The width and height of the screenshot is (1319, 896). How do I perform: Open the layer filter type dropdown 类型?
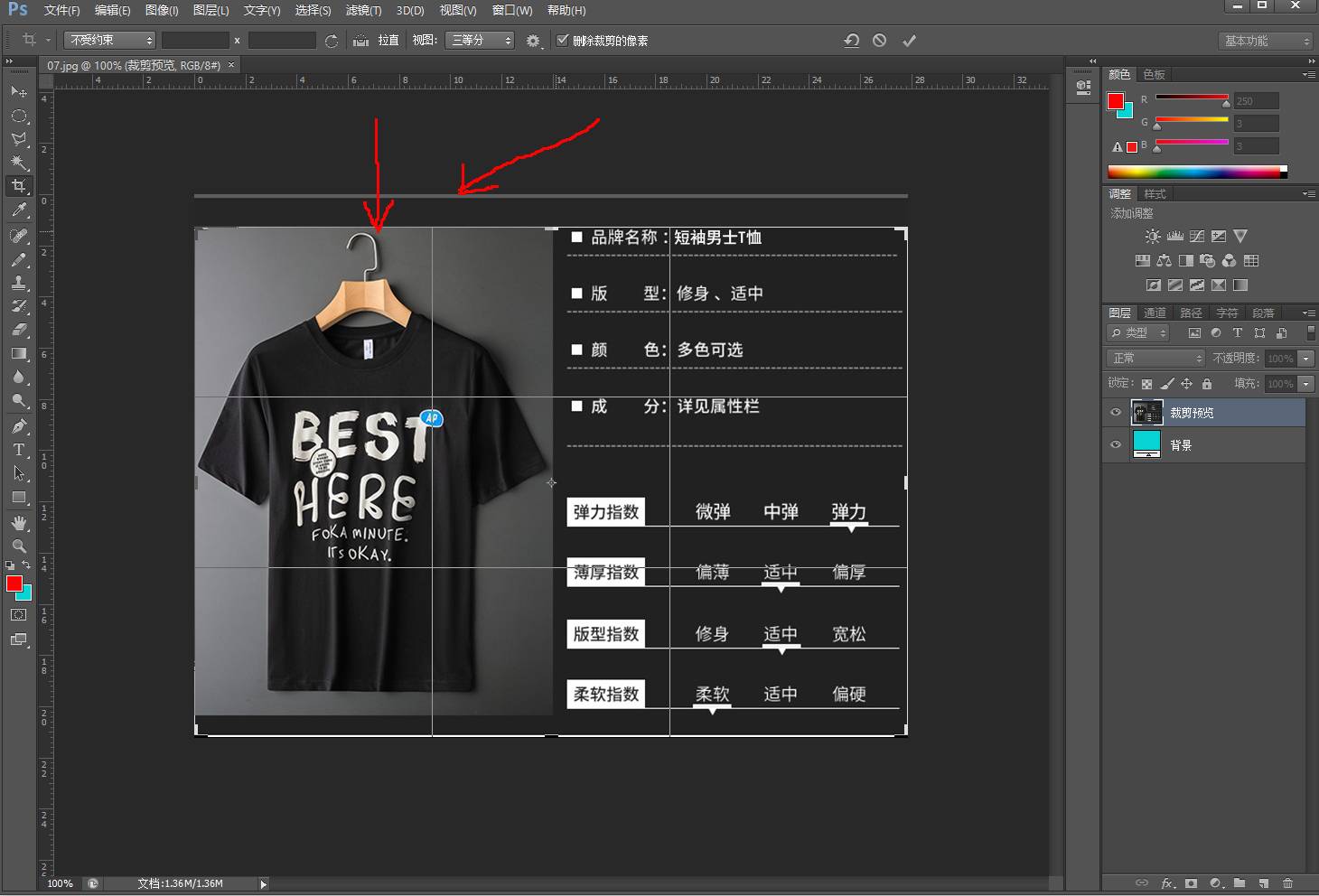1138,333
